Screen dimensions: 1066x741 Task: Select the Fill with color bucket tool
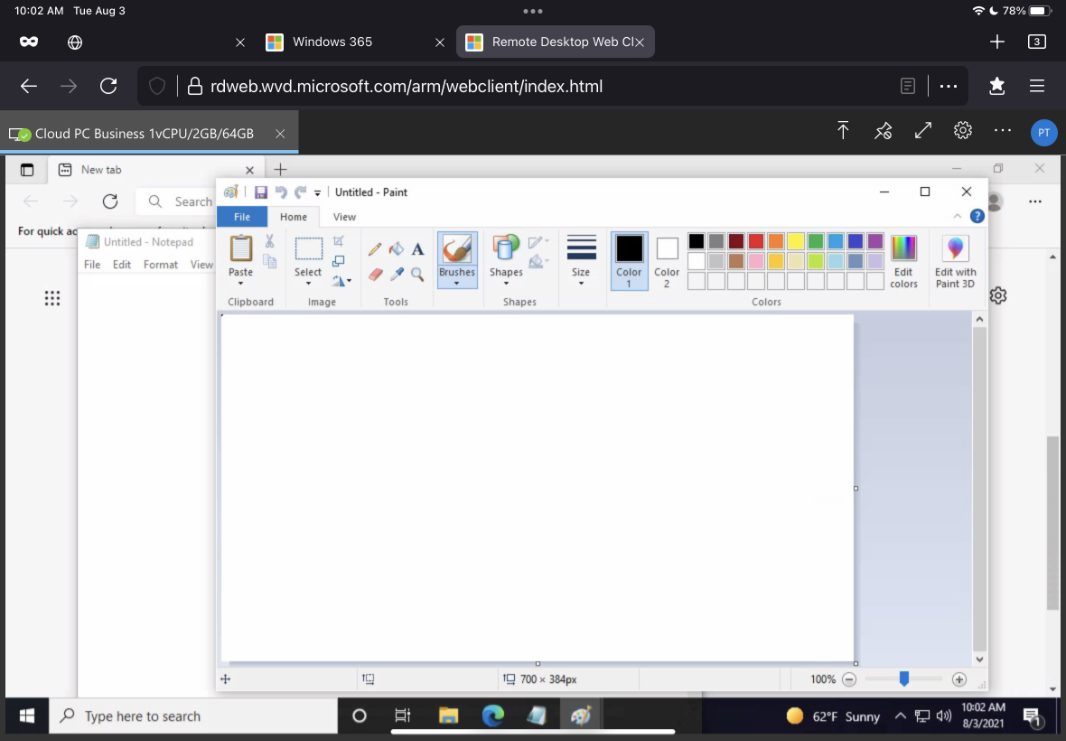pos(396,249)
